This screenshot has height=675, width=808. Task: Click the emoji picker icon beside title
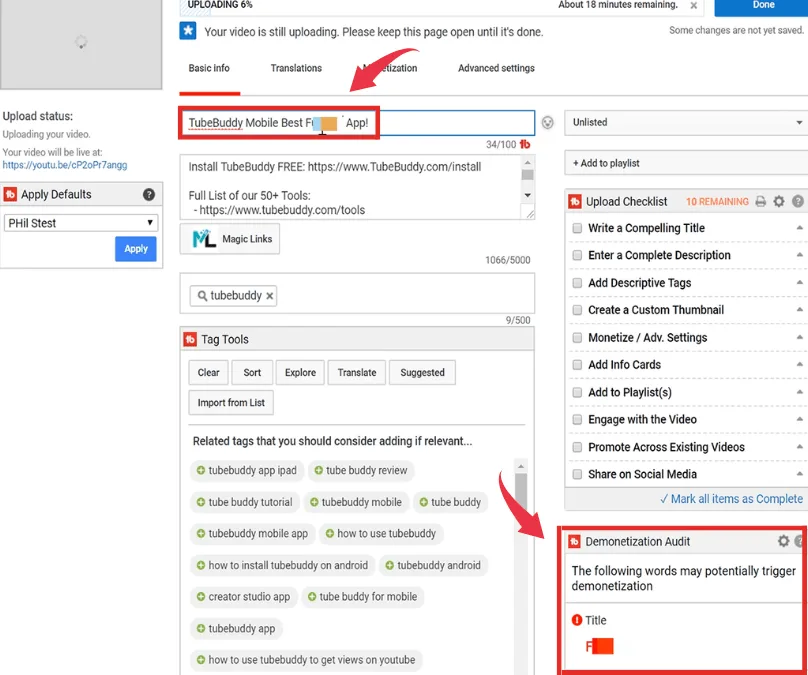[x=547, y=123]
